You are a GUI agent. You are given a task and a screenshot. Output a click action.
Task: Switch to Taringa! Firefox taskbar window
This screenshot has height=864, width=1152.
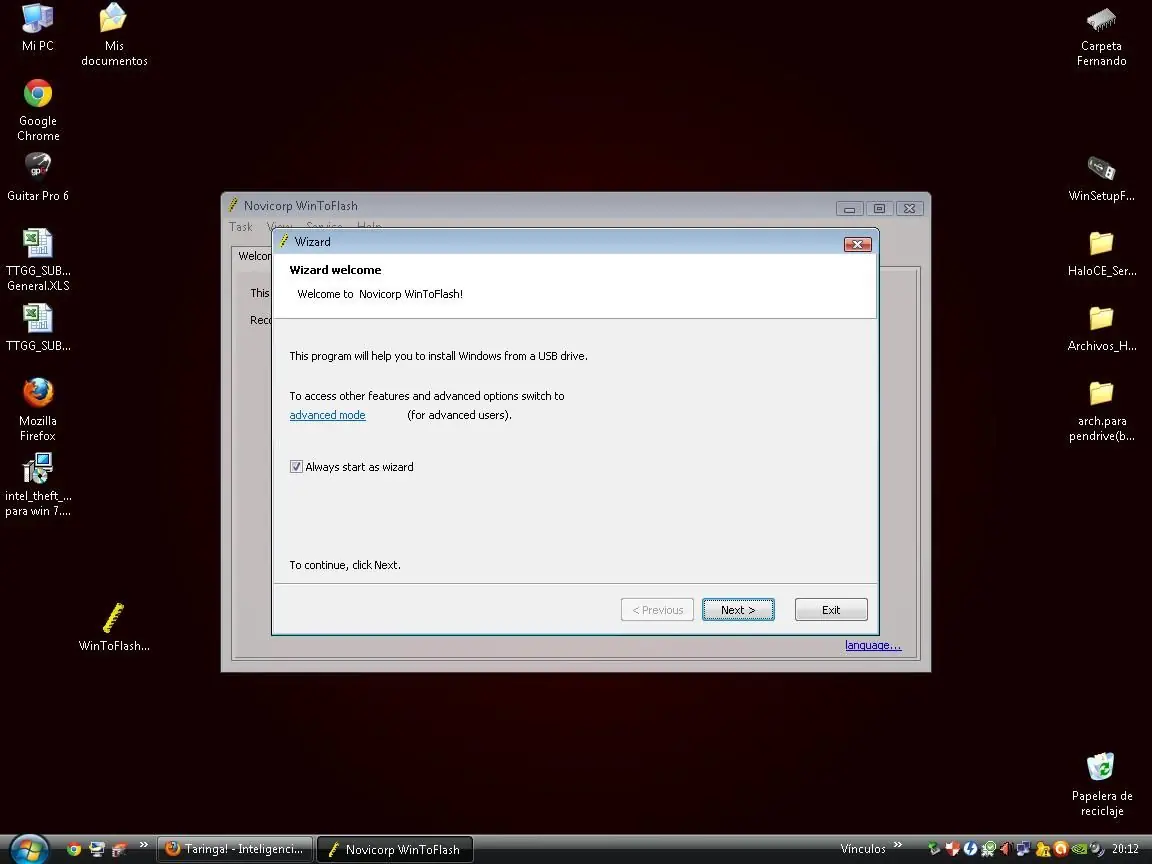[235, 849]
